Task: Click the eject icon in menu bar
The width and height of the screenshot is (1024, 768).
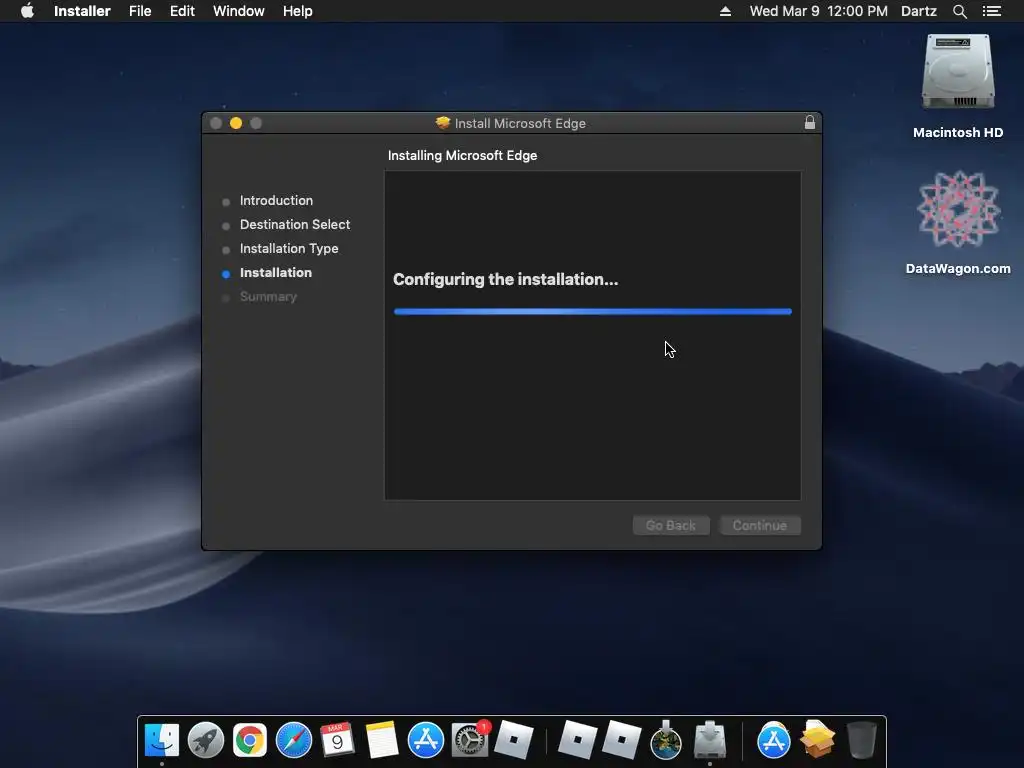Action: (725, 11)
